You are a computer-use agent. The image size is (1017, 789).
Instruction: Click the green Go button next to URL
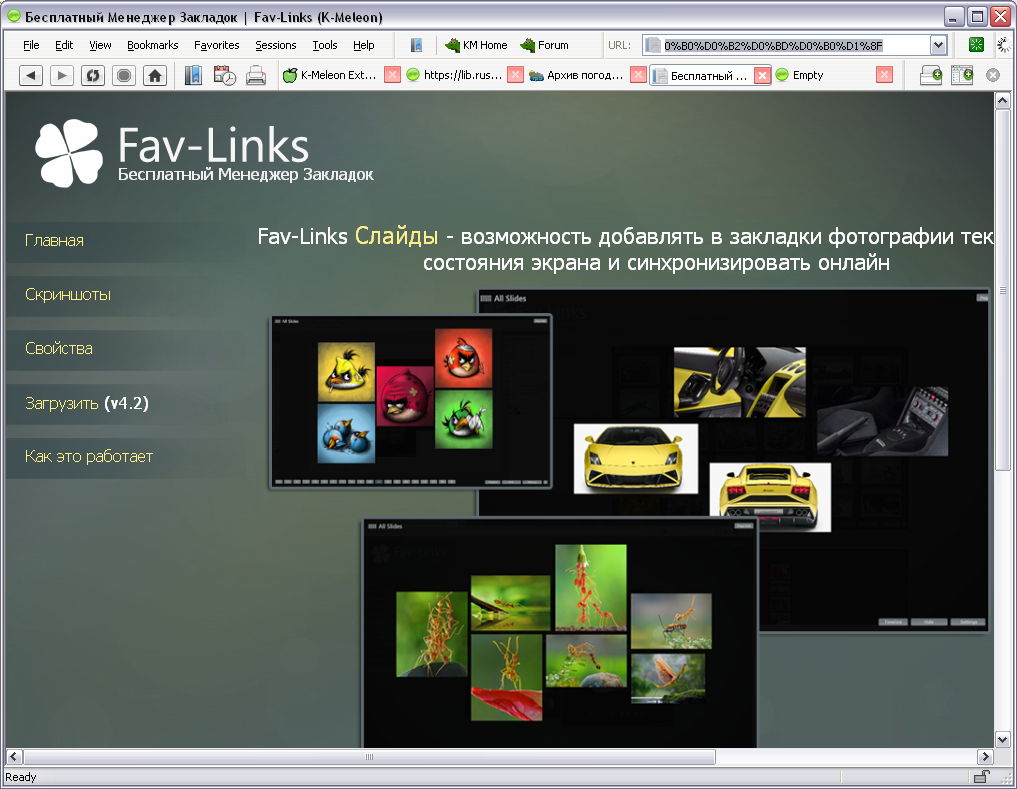click(x=976, y=45)
